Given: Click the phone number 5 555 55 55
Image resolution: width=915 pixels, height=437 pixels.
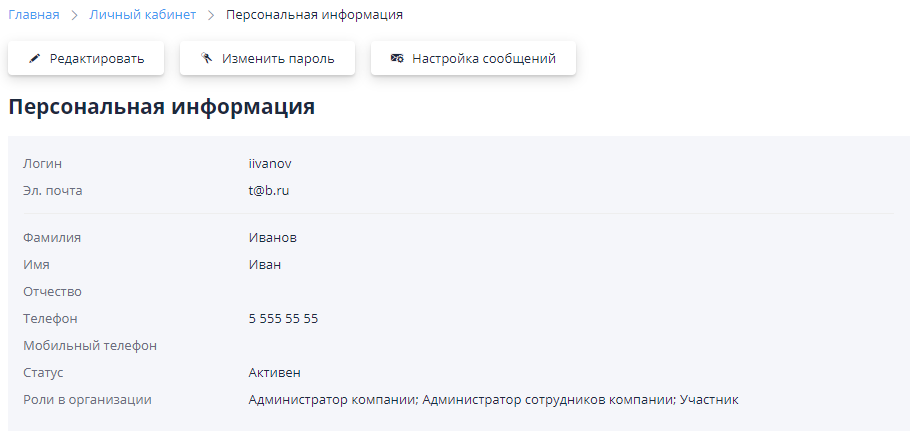Looking at the screenshot, I should 283,318.
